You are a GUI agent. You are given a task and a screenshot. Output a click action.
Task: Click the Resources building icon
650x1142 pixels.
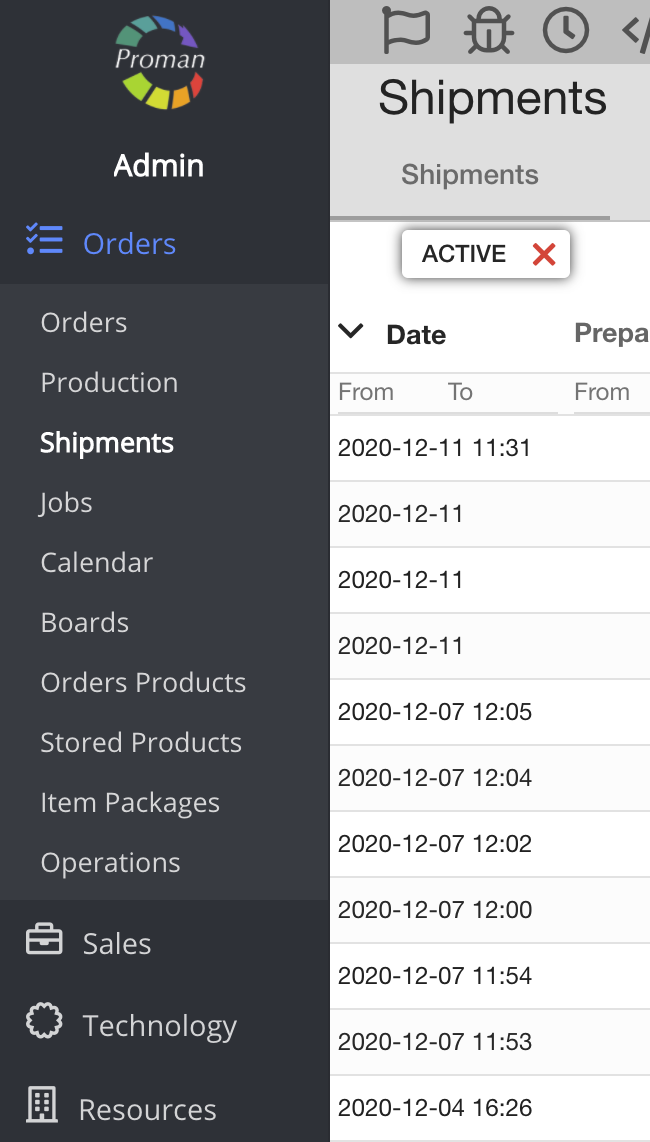(x=42, y=1106)
